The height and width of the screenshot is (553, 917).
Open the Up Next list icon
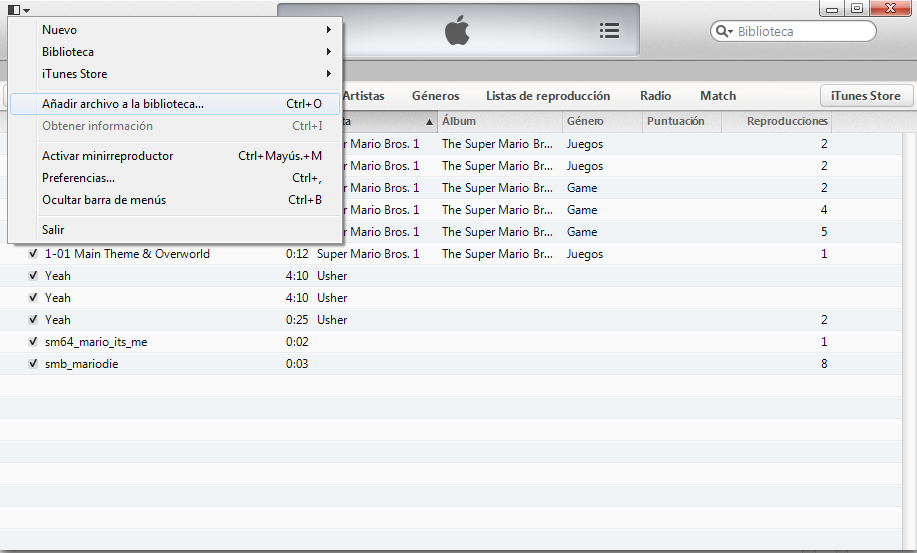pyautogui.click(x=609, y=30)
